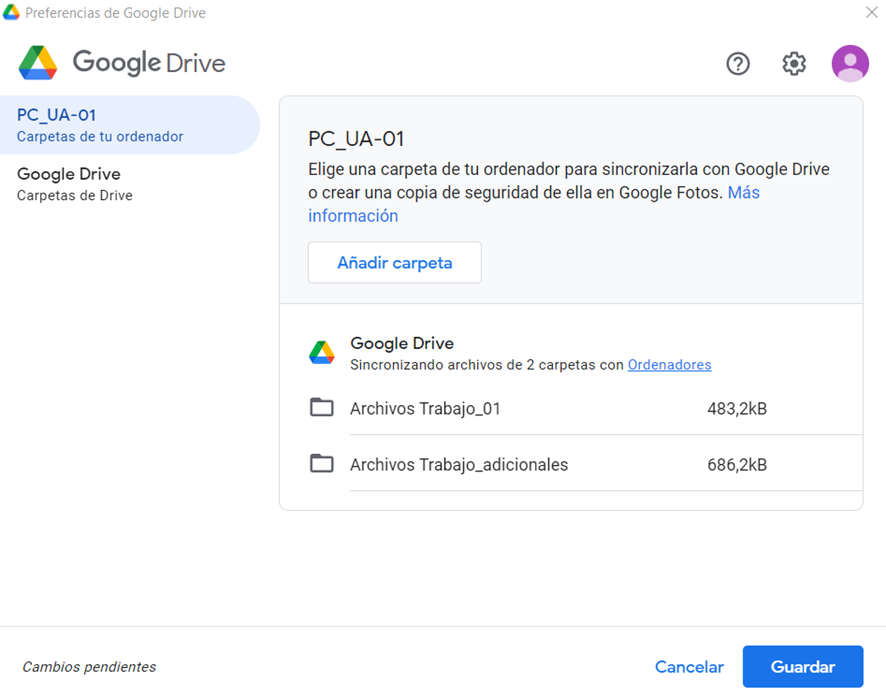This screenshot has height=697, width=886.
Task: Click Drive icon next to sync status
Action: click(x=321, y=353)
